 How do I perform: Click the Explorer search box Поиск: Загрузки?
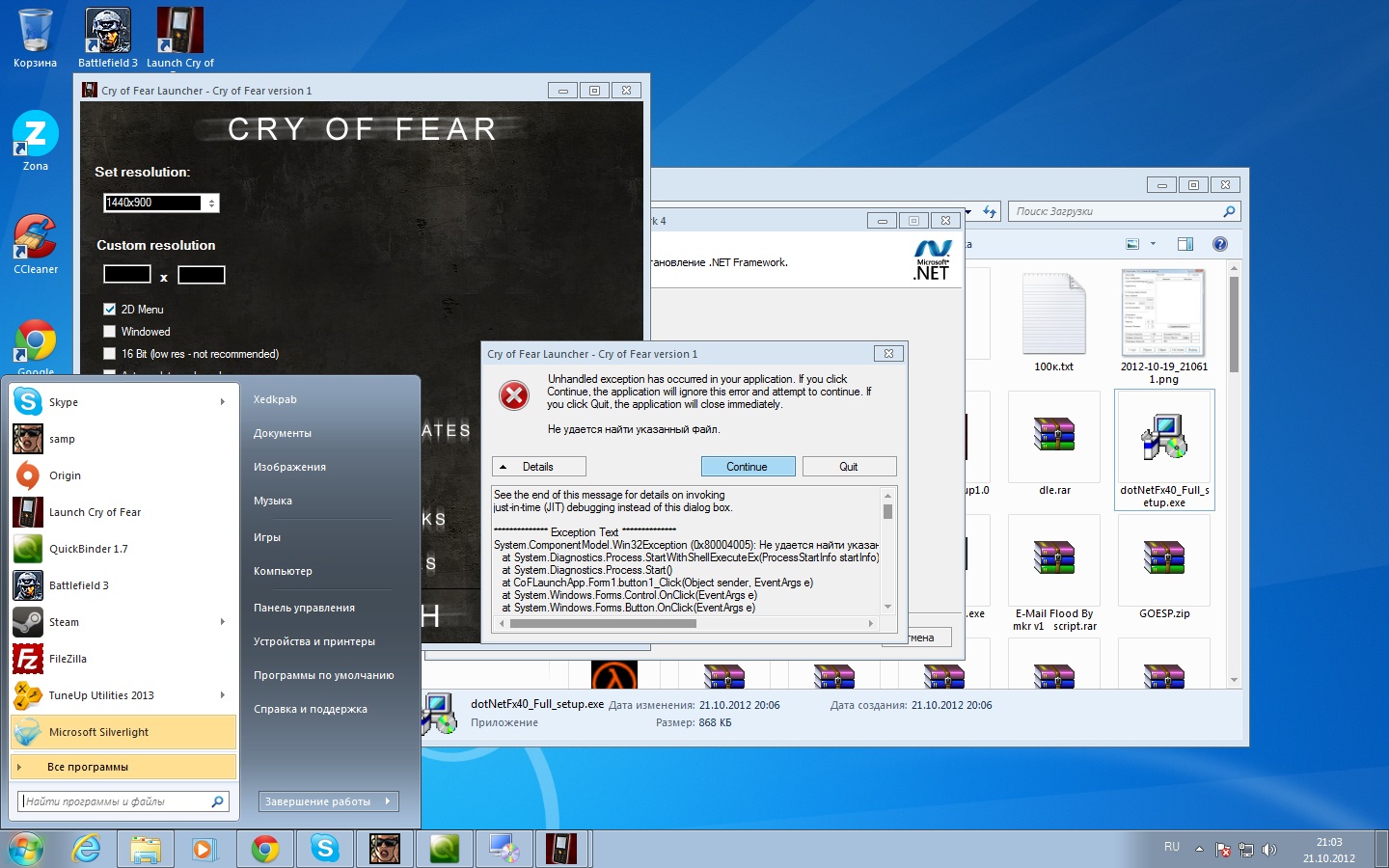click(1124, 211)
